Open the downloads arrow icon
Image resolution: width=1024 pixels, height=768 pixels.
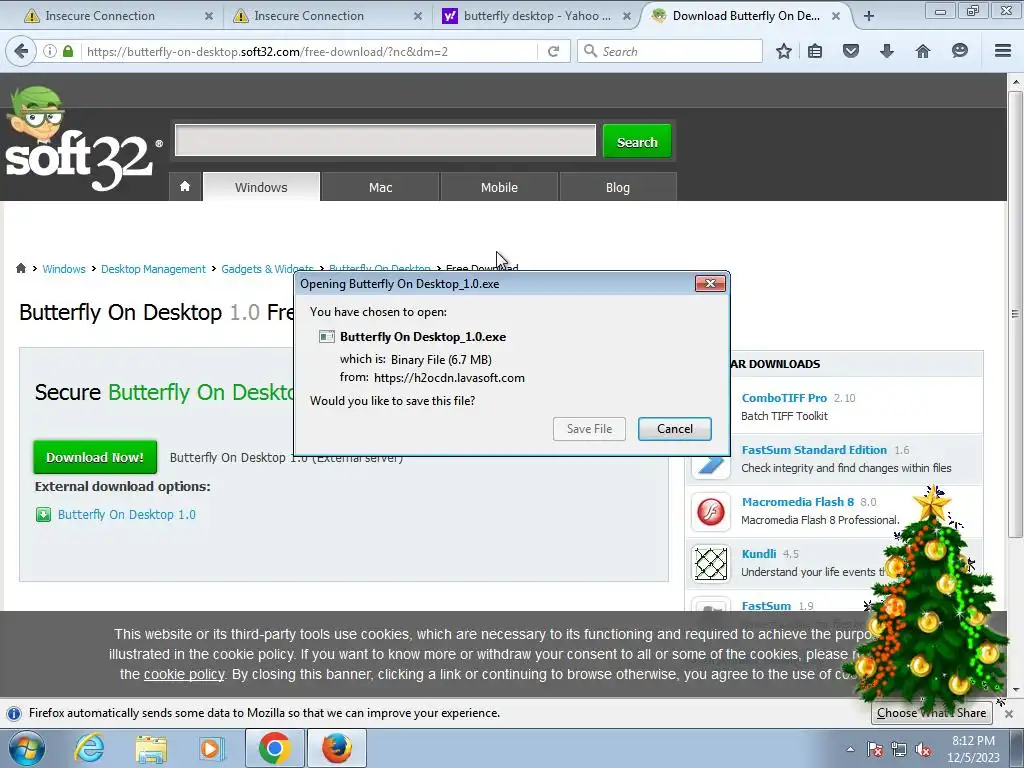click(x=886, y=51)
